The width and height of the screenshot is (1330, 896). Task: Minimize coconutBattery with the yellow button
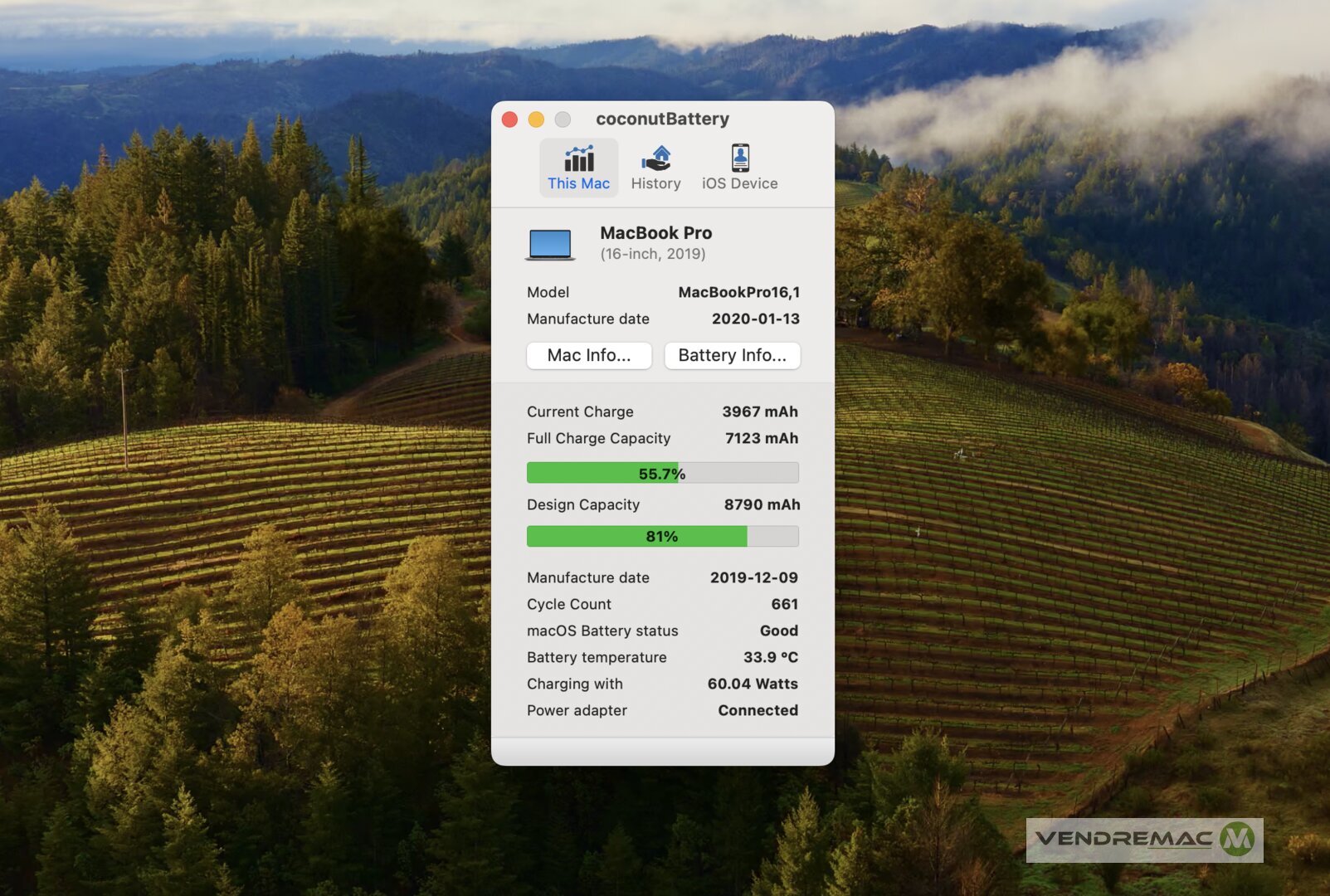(x=536, y=119)
